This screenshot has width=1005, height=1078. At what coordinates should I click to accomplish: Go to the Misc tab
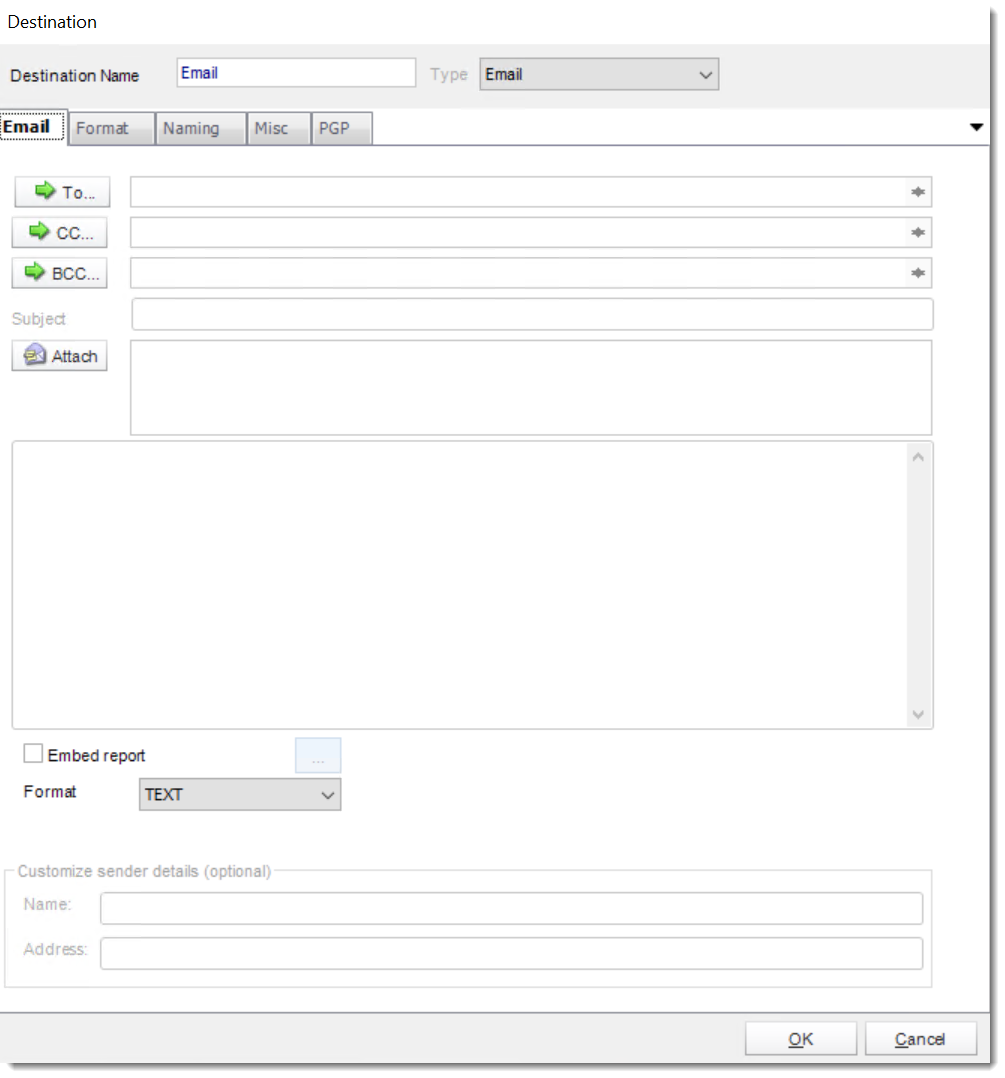(x=278, y=129)
